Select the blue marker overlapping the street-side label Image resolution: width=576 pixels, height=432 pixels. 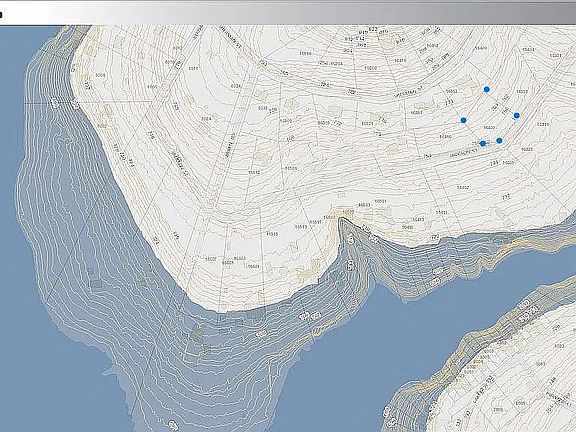point(483,144)
